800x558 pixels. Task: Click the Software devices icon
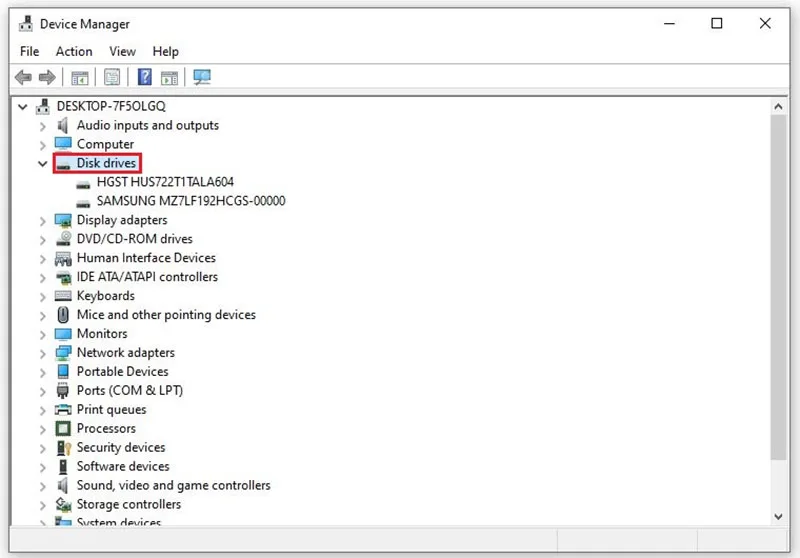(x=63, y=467)
